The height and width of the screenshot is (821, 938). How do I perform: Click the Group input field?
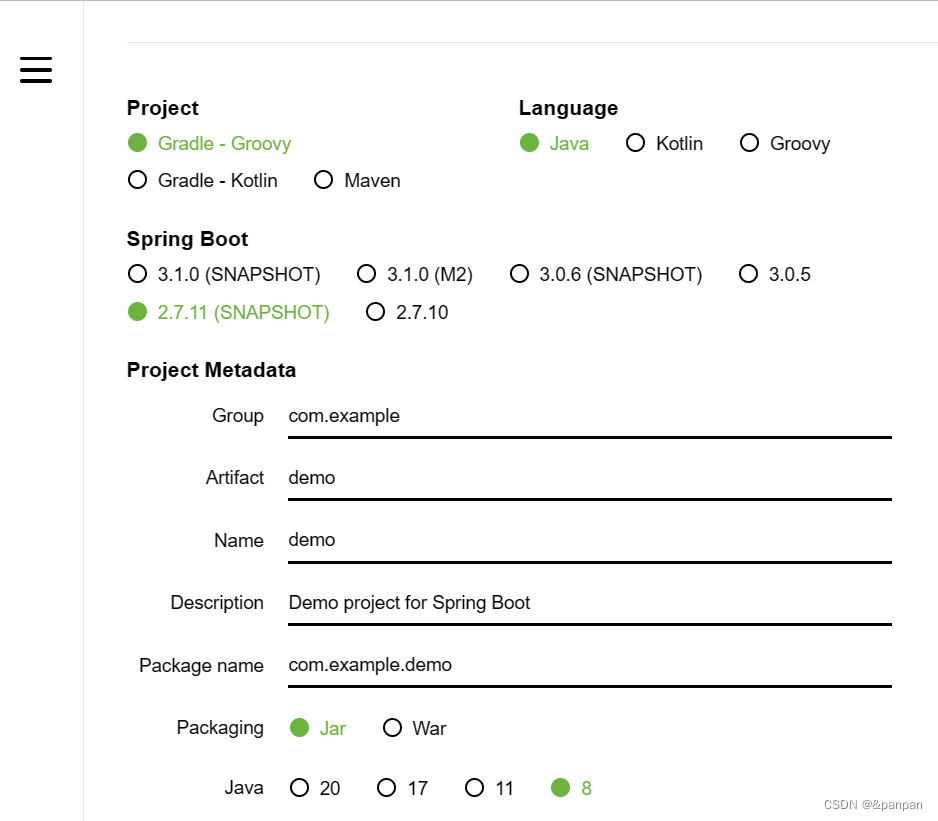pos(589,416)
